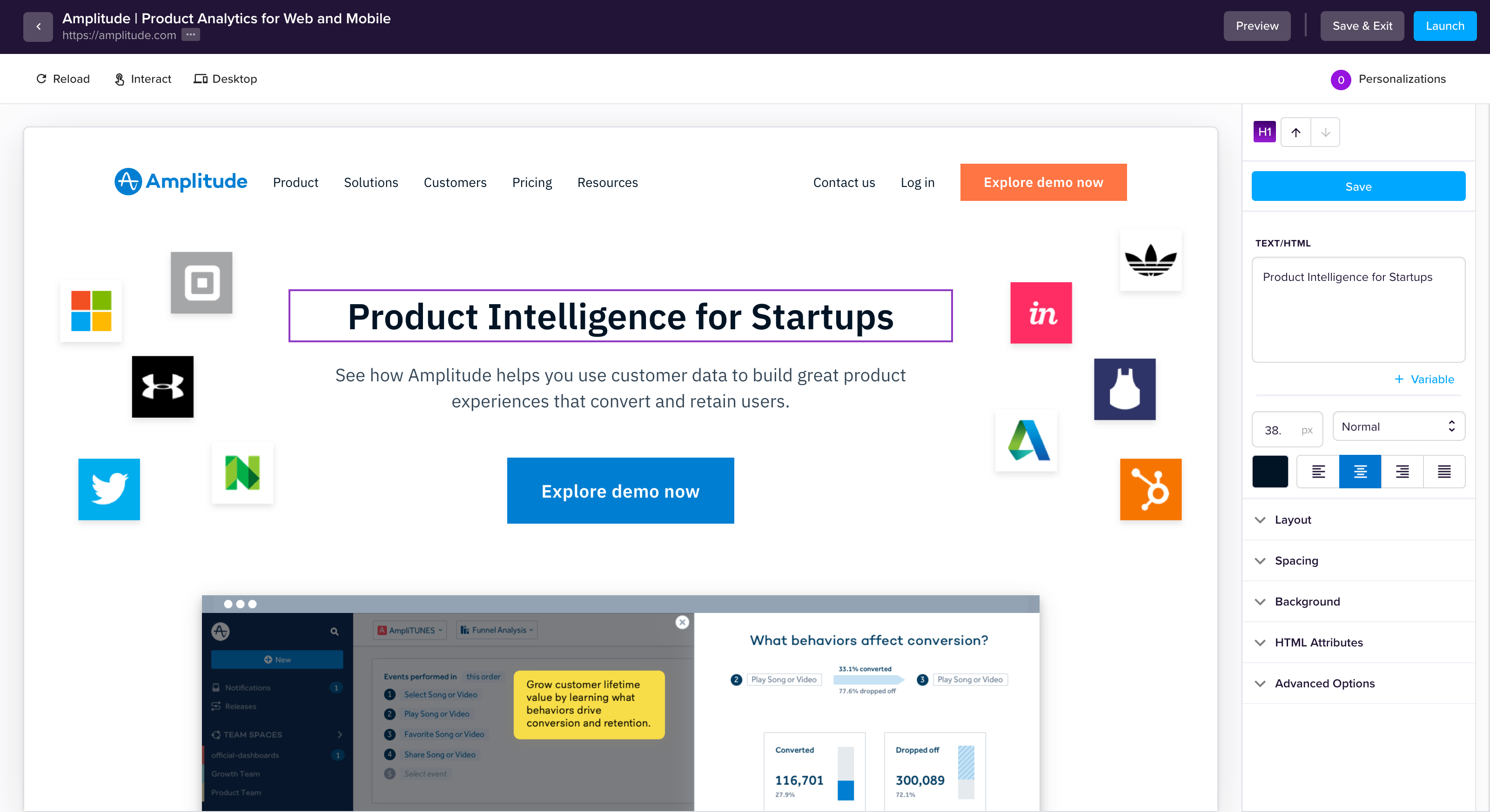Open the dark text color swatch
1490x812 pixels.
click(1269, 472)
